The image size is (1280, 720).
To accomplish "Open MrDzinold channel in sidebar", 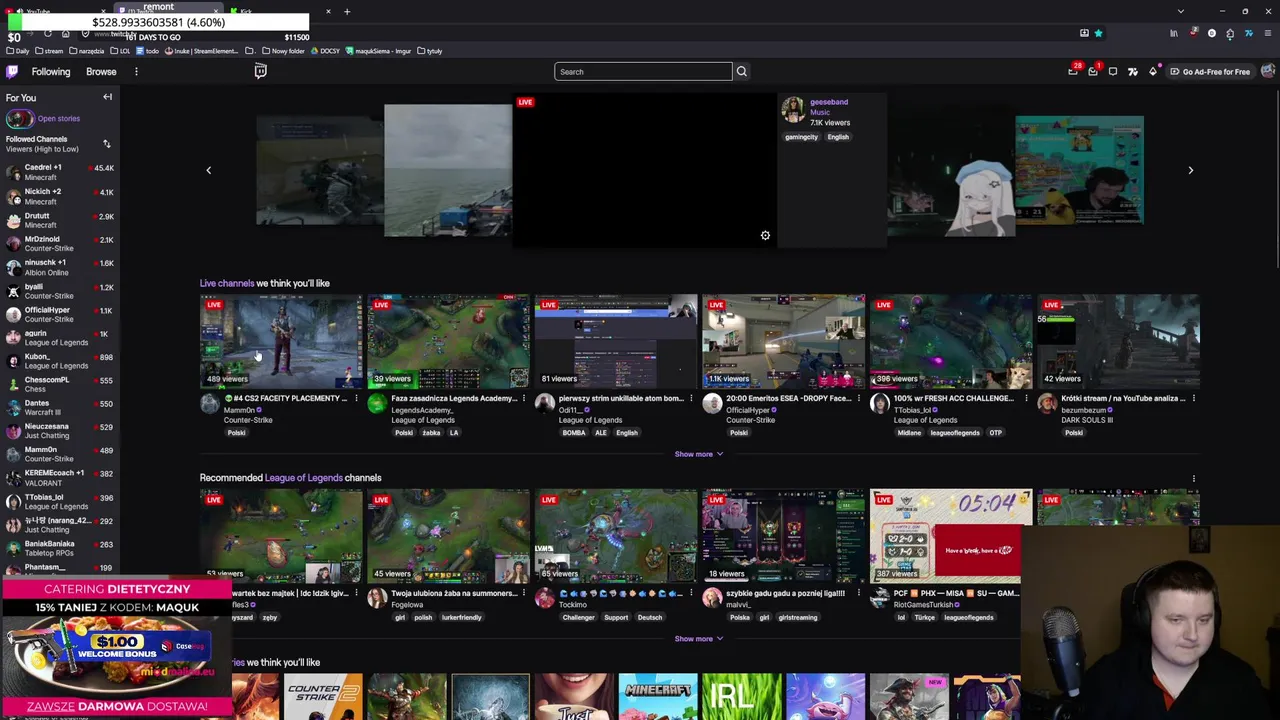I will pyautogui.click(x=60, y=243).
